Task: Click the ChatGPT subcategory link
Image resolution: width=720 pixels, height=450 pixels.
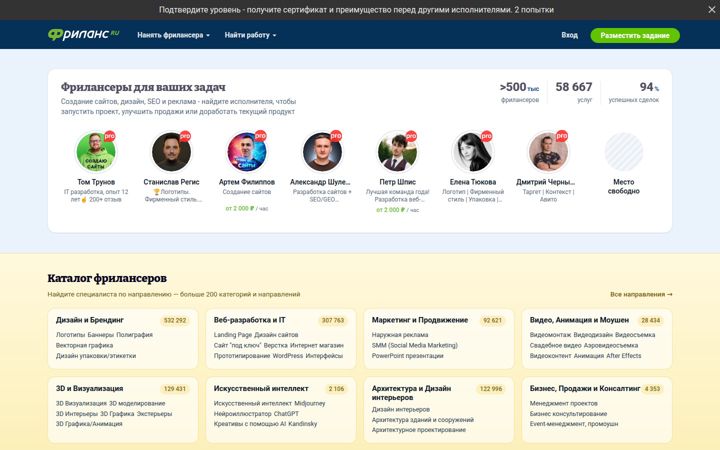Action: pyautogui.click(x=286, y=414)
